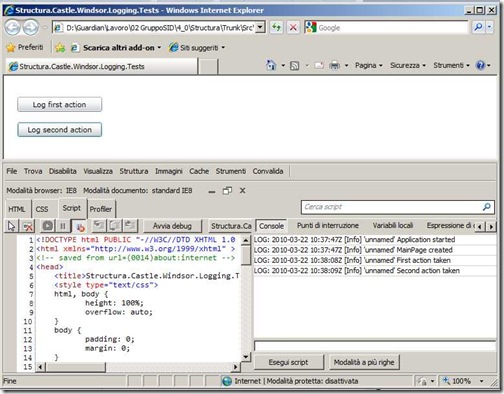Click the magnifier search button beside Google box

tap(478, 27)
